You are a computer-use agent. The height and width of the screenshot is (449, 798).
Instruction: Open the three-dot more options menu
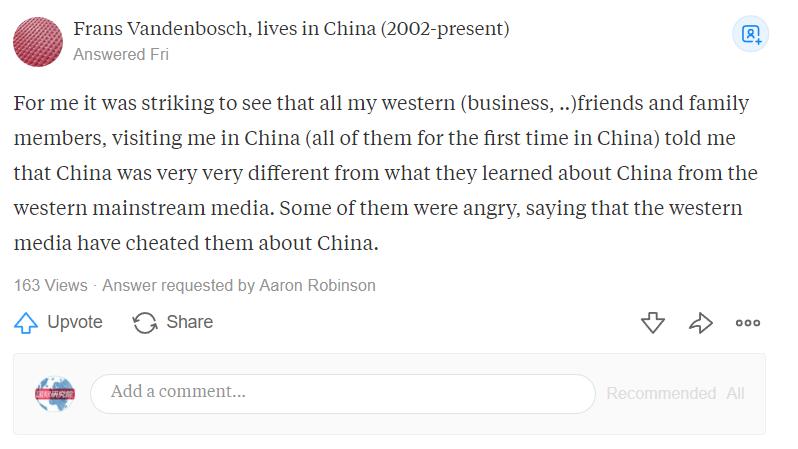click(748, 322)
